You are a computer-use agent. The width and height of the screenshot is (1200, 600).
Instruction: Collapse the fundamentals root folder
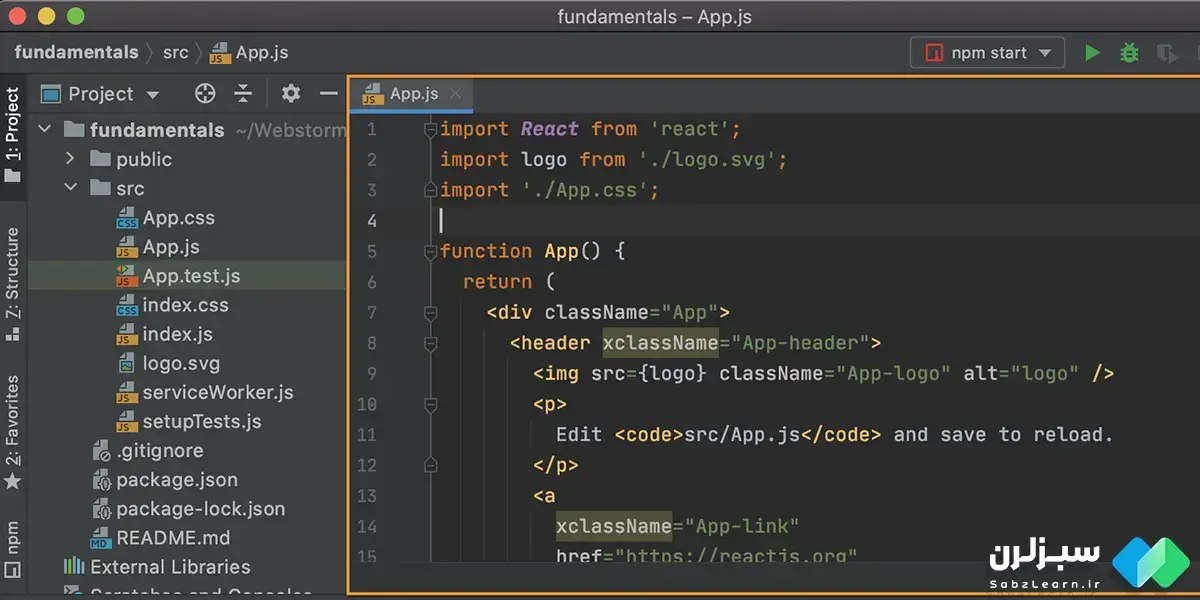44,130
